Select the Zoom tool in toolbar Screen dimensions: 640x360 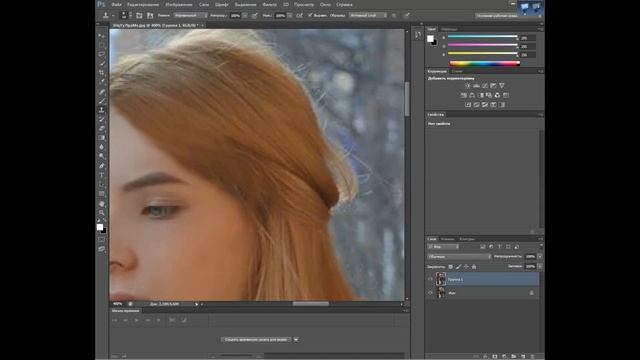coord(101,212)
